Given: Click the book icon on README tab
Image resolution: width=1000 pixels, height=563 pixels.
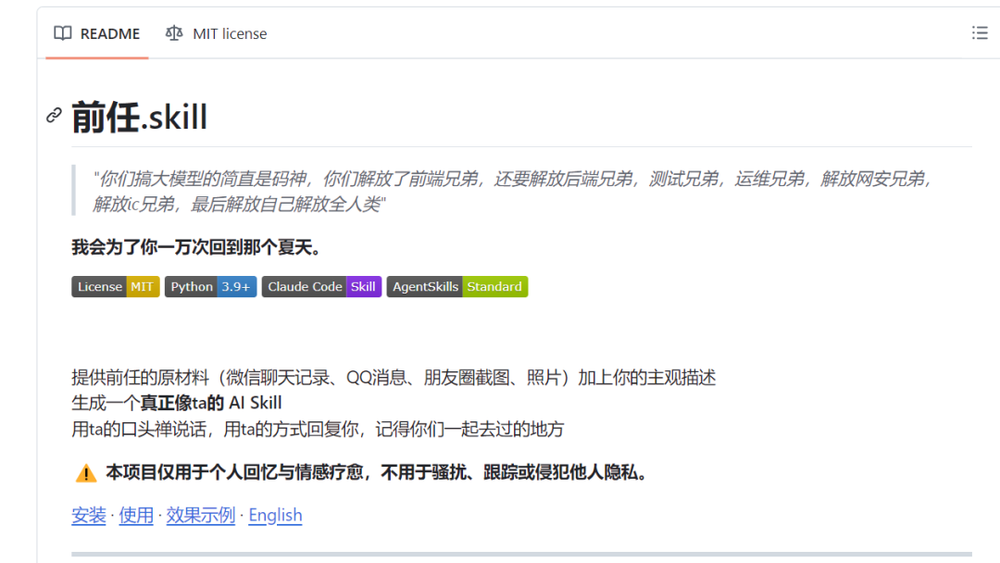Looking at the screenshot, I should click(63, 33).
